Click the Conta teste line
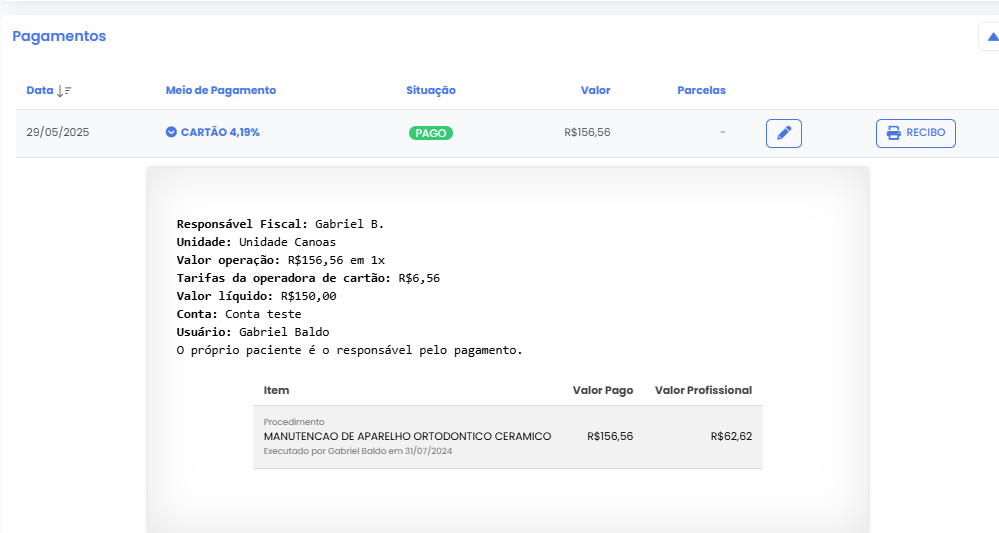The height and width of the screenshot is (533, 999). (x=239, y=314)
